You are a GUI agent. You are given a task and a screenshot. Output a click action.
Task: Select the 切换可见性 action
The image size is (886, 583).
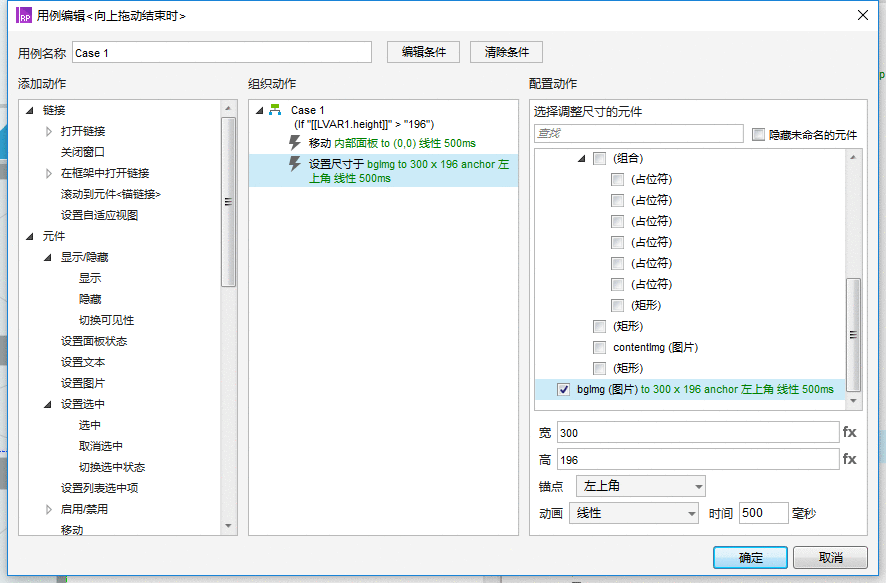tap(106, 320)
